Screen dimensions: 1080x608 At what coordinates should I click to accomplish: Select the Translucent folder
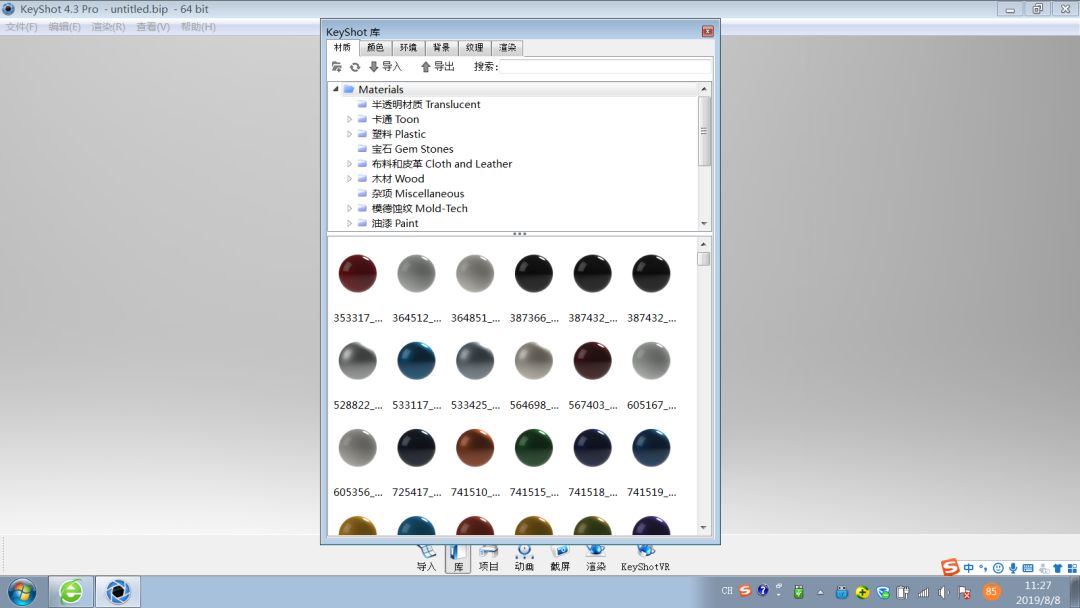426,104
